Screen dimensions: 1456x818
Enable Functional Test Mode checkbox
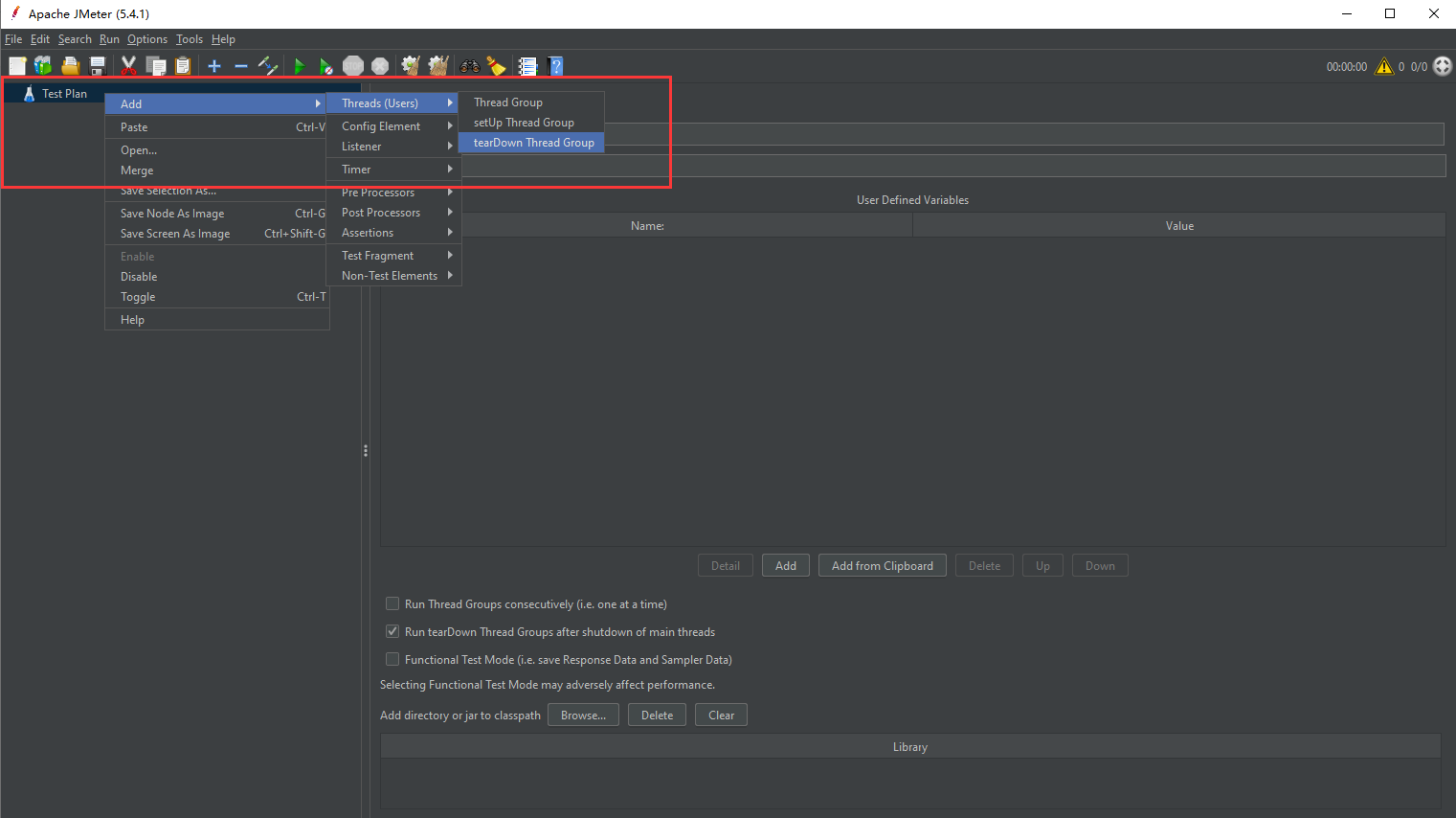coord(392,659)
